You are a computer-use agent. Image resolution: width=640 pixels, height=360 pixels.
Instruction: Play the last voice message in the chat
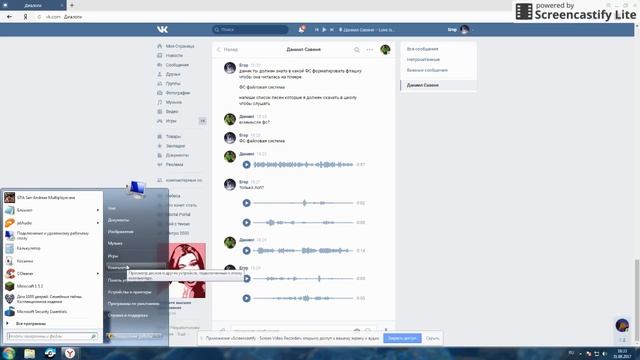(247, 298)
